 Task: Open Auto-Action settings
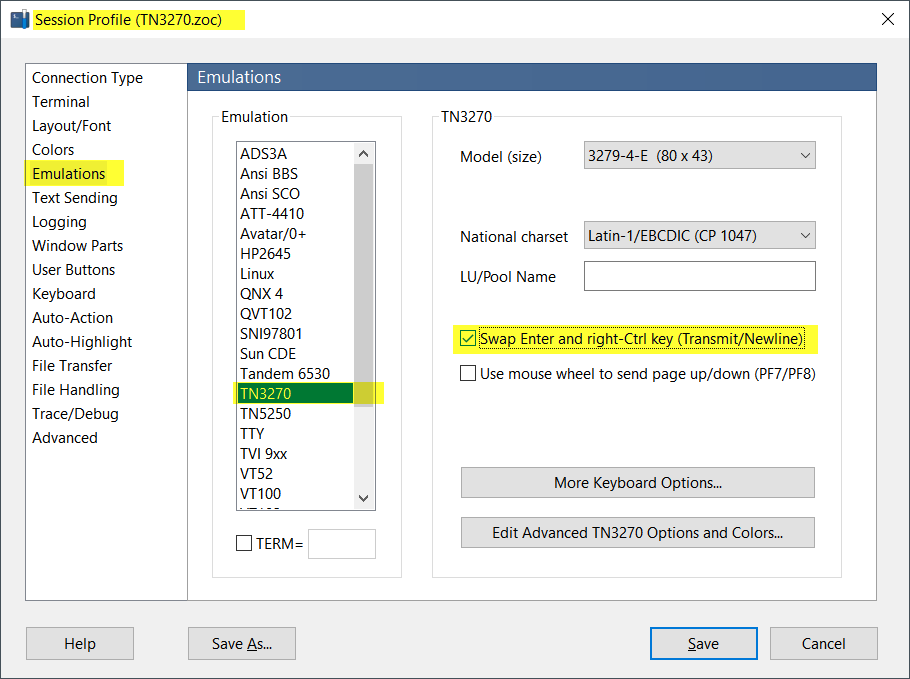click(x=73, y=317)
